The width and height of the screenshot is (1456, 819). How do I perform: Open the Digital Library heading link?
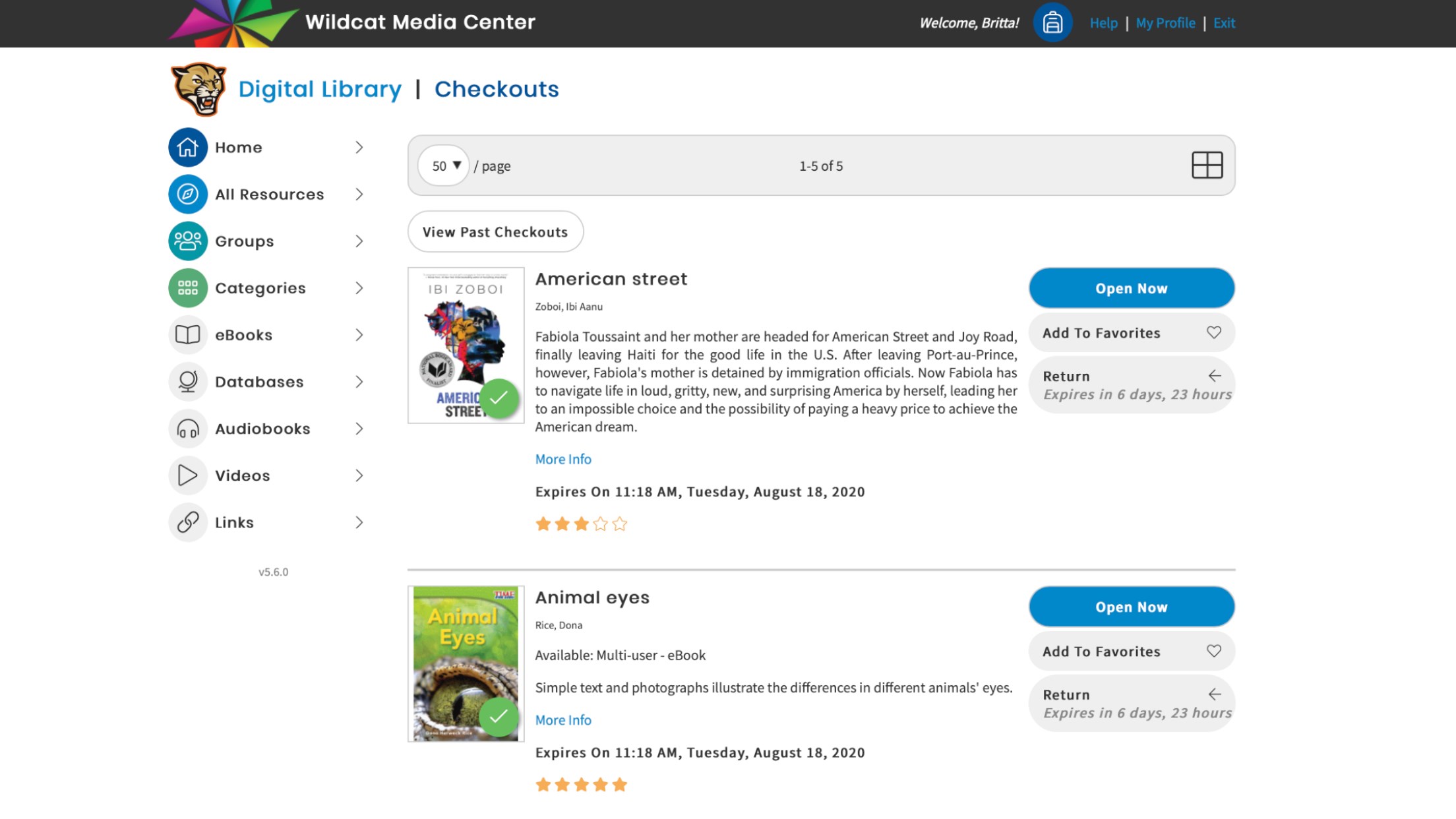320,89
